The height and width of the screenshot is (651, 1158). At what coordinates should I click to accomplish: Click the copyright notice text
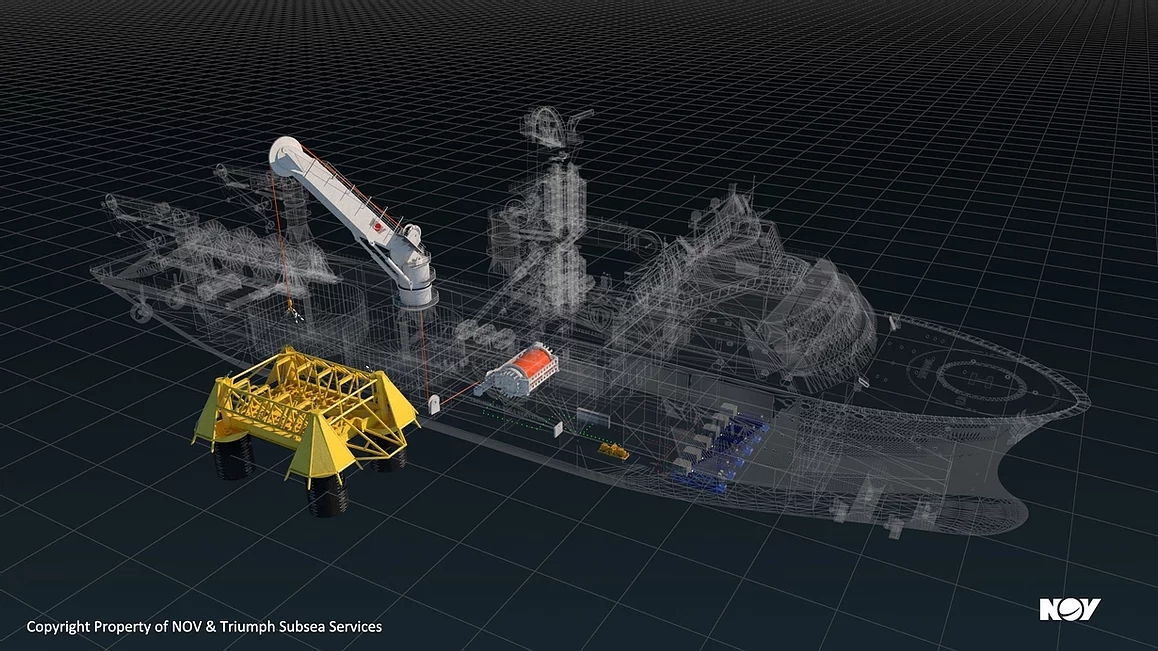pos(204,627)
